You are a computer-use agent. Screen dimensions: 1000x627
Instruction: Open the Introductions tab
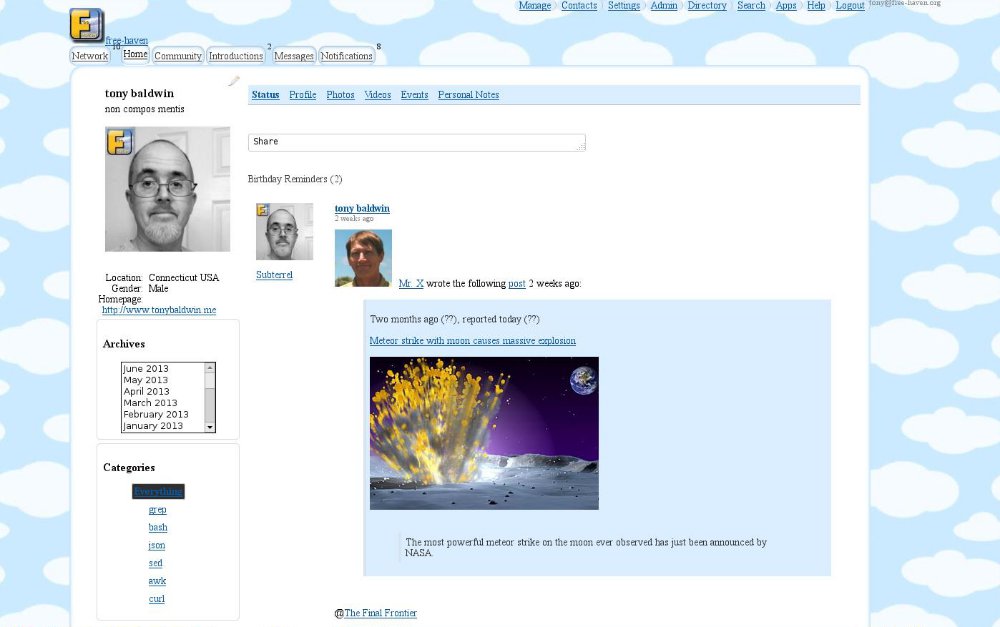point(236,56)
